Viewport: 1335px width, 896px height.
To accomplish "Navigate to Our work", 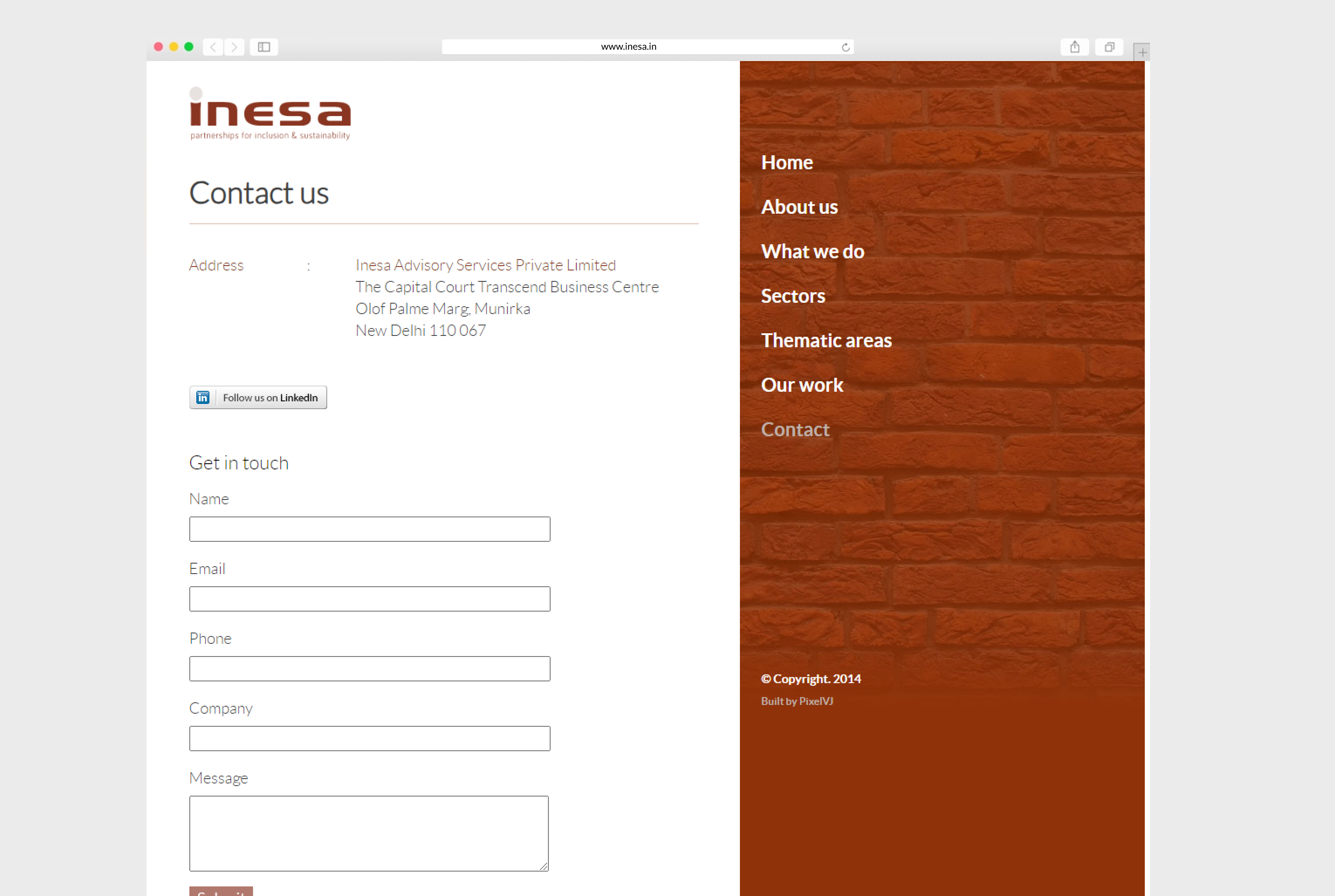I will coord(802,385).
